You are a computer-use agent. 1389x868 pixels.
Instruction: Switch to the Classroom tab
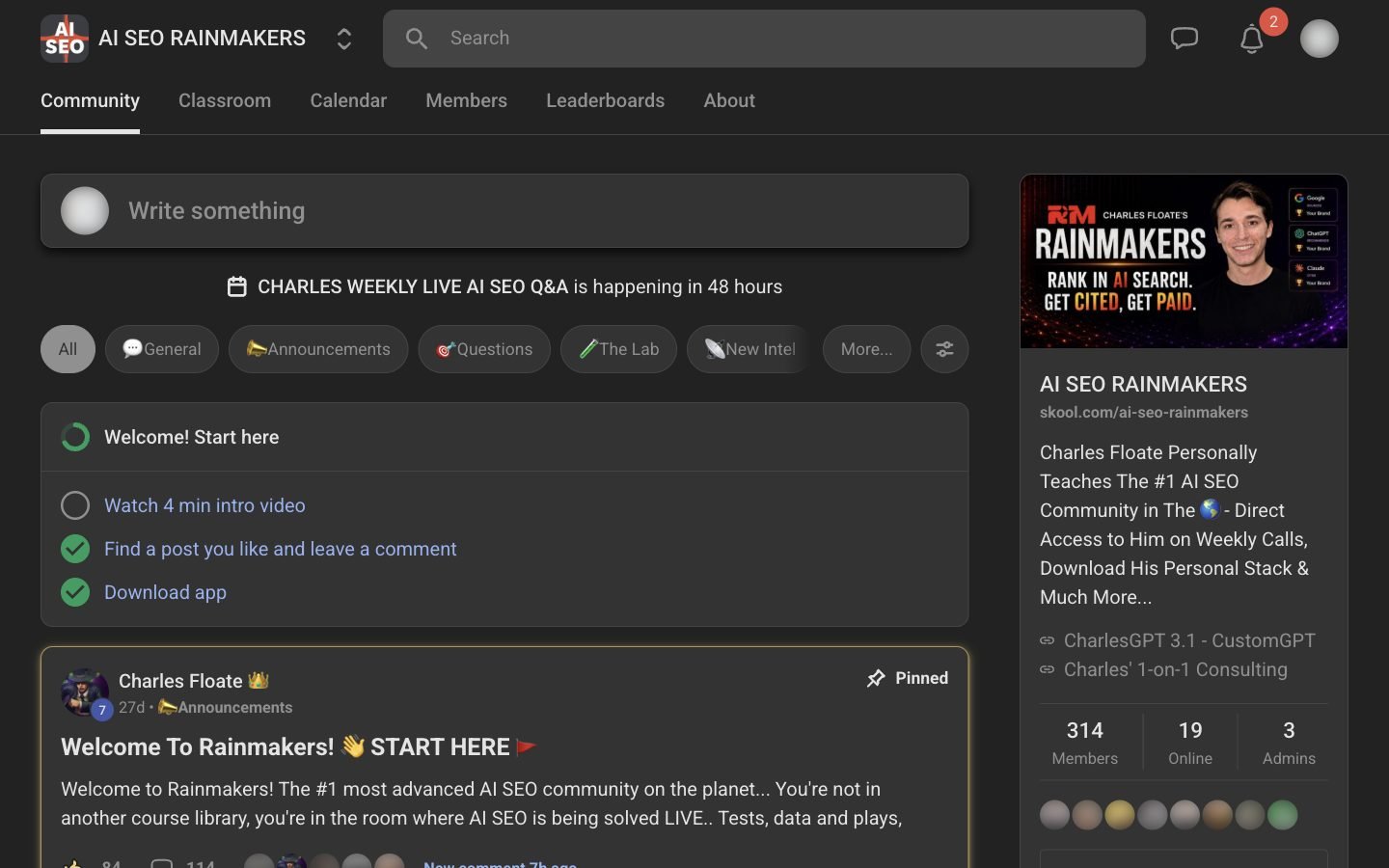point(225,100)
